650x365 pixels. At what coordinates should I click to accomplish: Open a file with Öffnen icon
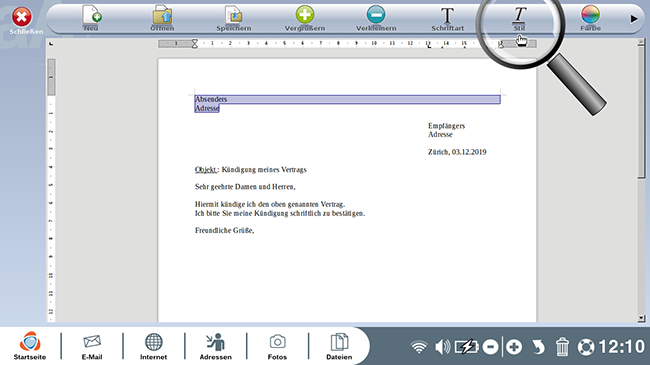[x=162, y=18]
